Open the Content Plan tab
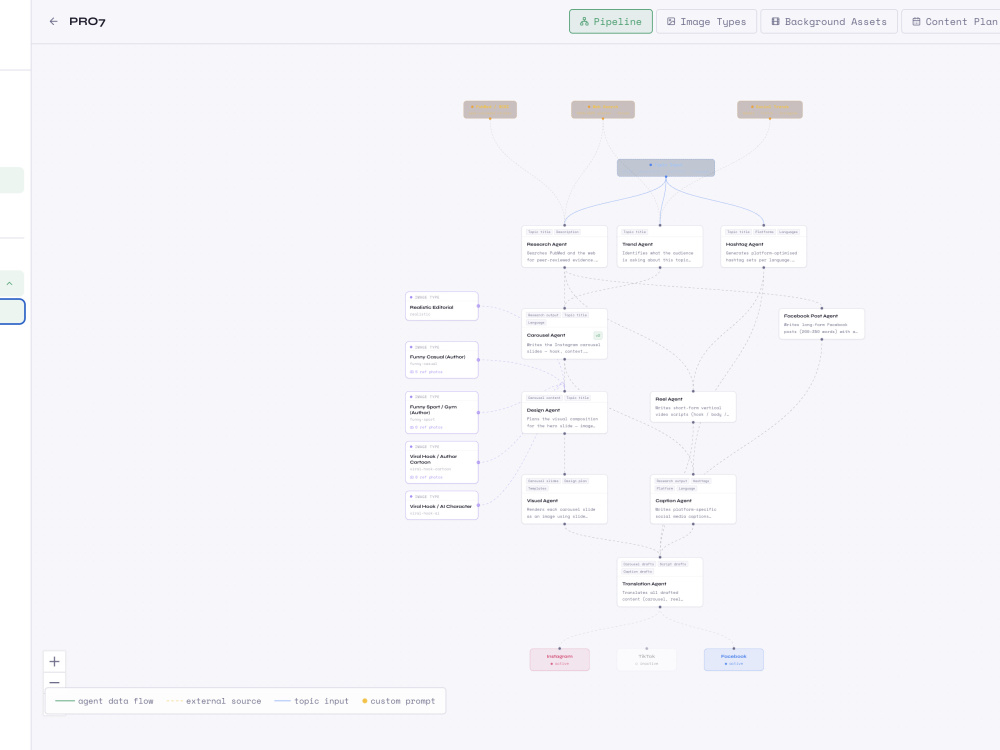Screen dimensions: 1000x750 point(951,22)
